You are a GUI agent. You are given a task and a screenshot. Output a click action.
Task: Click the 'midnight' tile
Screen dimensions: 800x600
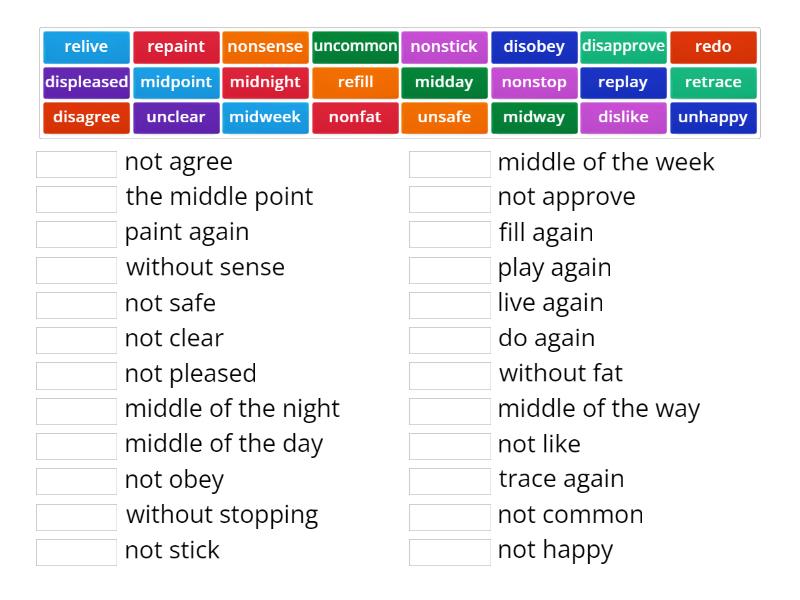(265, 82)
